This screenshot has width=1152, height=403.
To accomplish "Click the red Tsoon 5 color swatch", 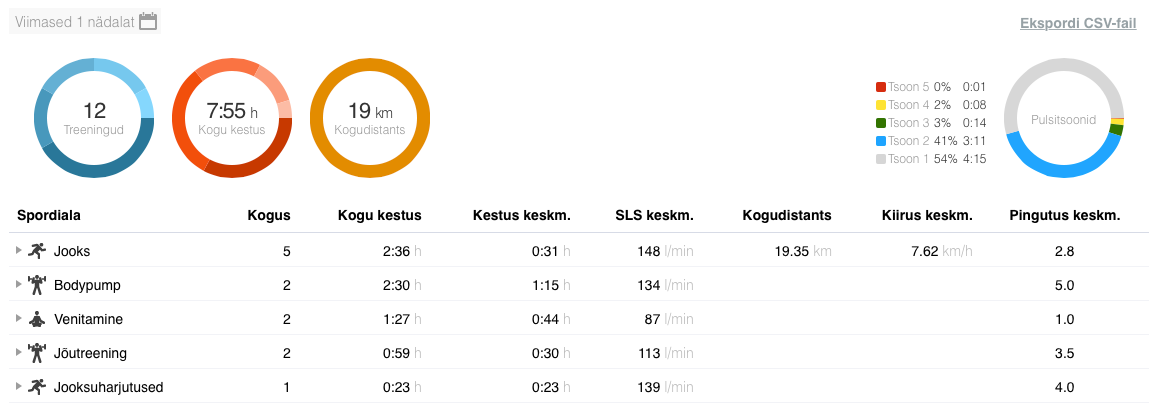I will [x=880, y=87].
